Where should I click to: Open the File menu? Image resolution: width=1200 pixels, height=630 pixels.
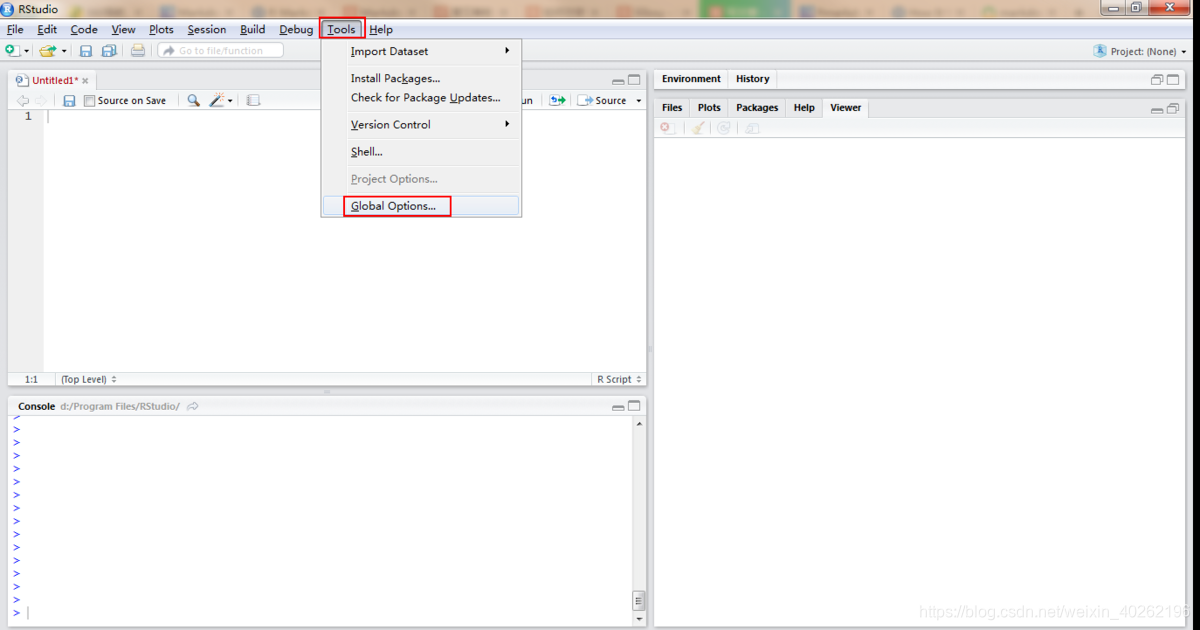[15, 30]
